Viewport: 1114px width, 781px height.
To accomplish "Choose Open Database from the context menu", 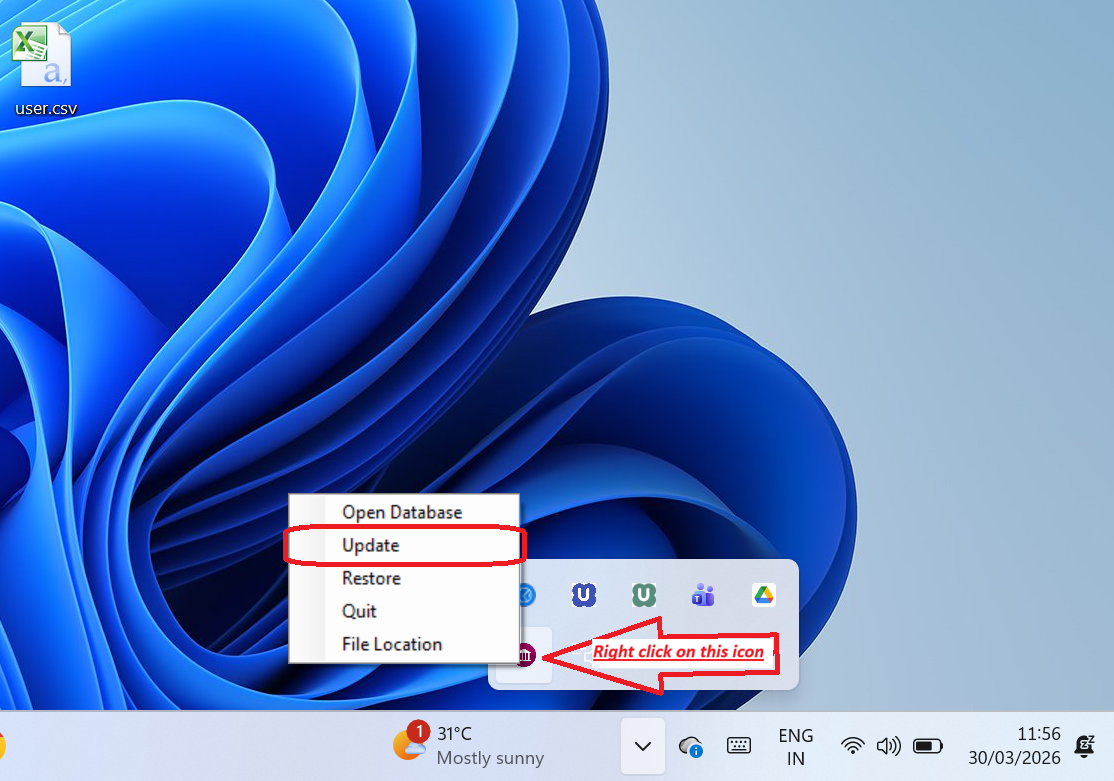I will [x=402, y=512].
